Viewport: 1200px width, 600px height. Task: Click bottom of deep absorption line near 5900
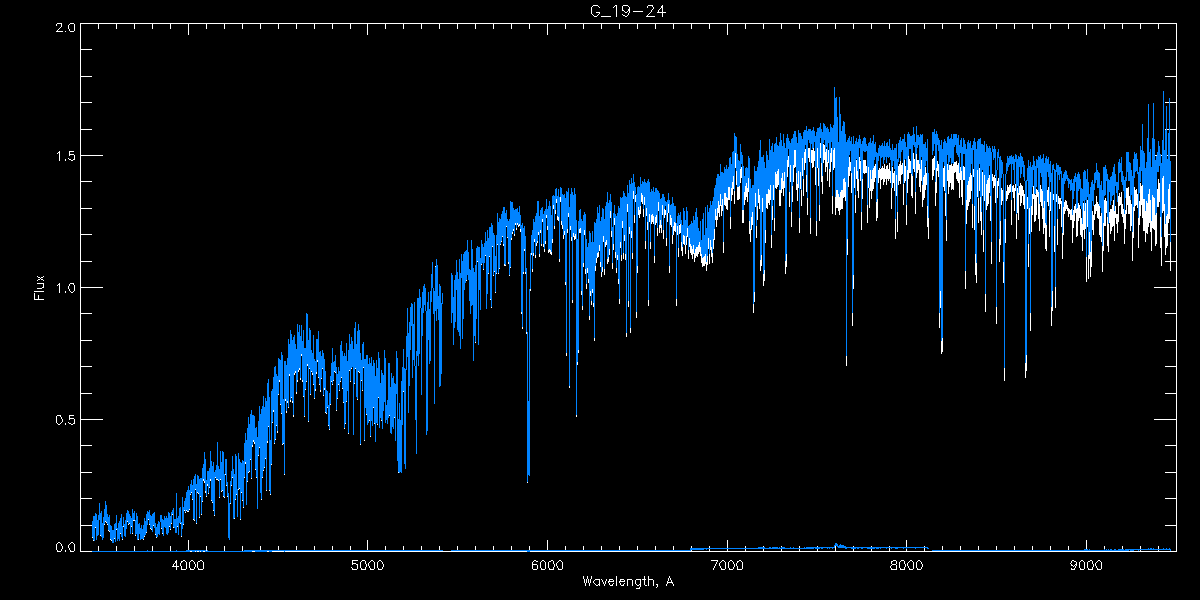tap(528, 478)
